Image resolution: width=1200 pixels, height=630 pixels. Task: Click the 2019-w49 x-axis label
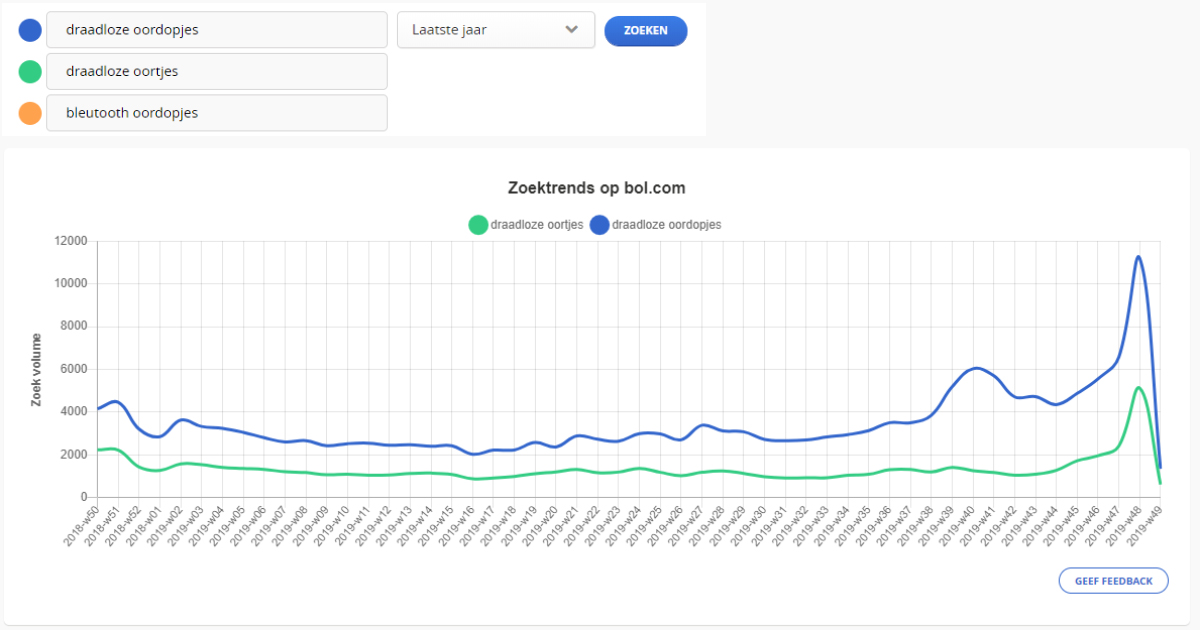tap(1146, 527)
